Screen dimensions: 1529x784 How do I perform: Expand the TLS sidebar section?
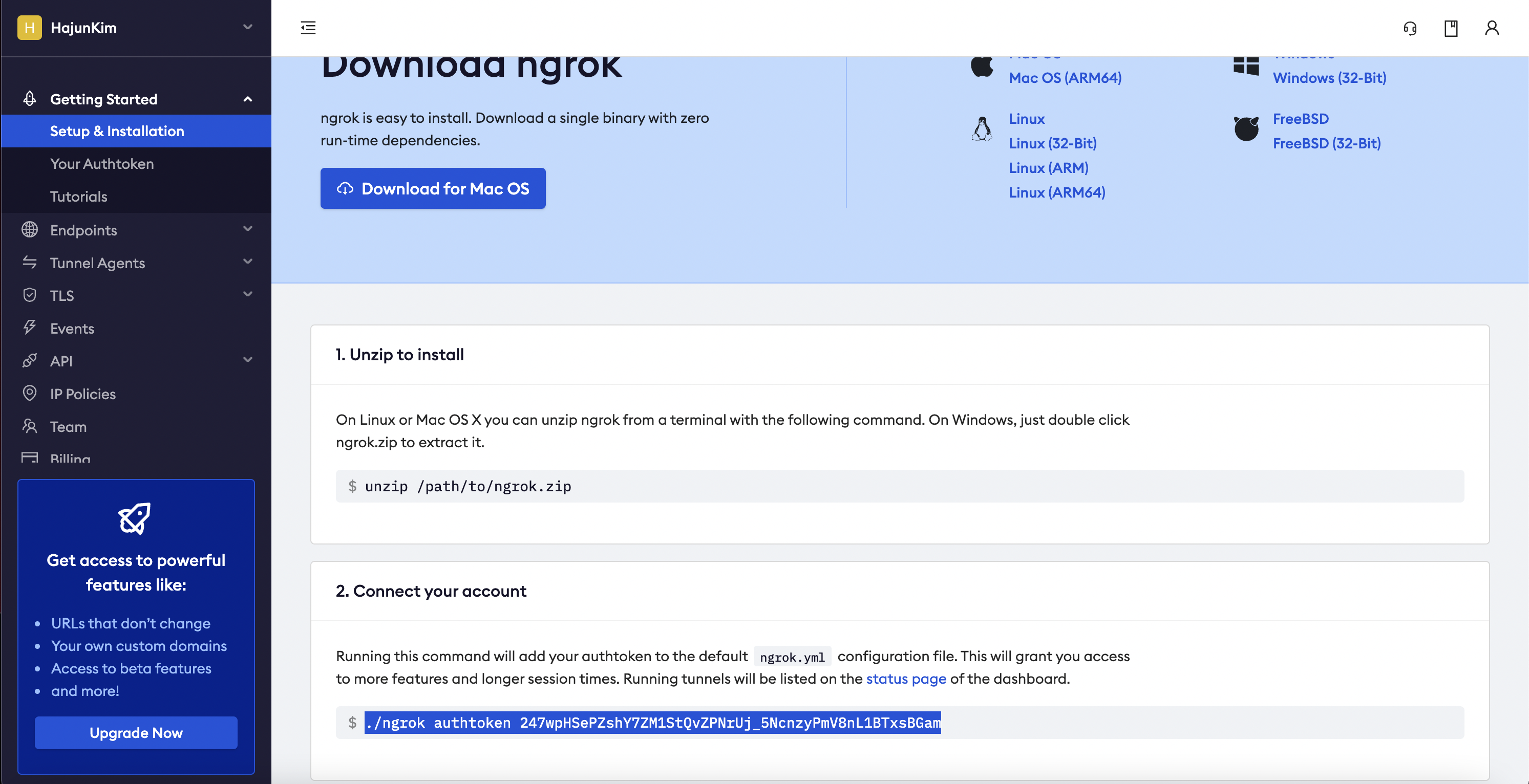(x=247, y=295)
